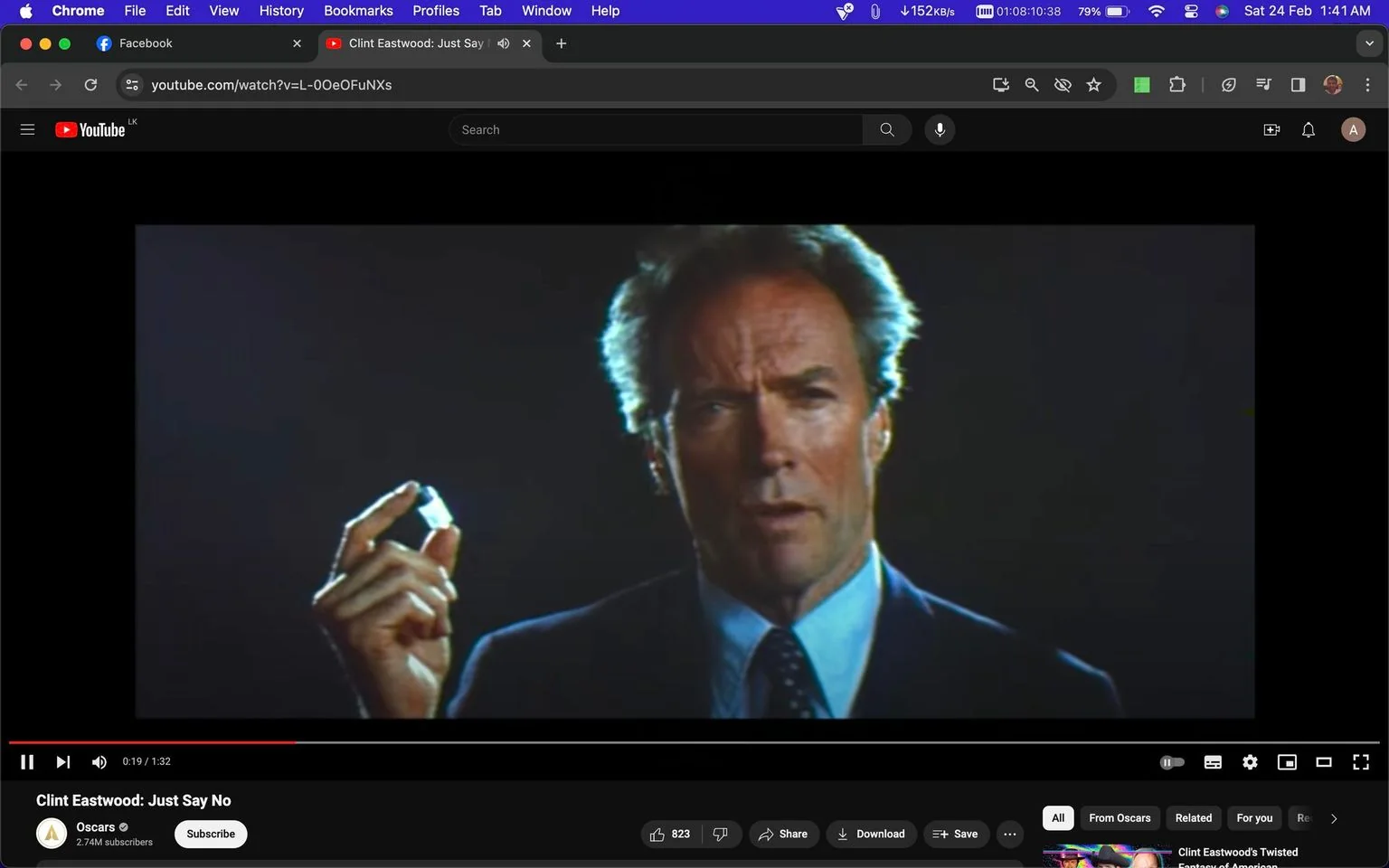Image resolution: width=1389 pixels, height=868 pixels.
Task: Share the video
Action: (783, 834)
